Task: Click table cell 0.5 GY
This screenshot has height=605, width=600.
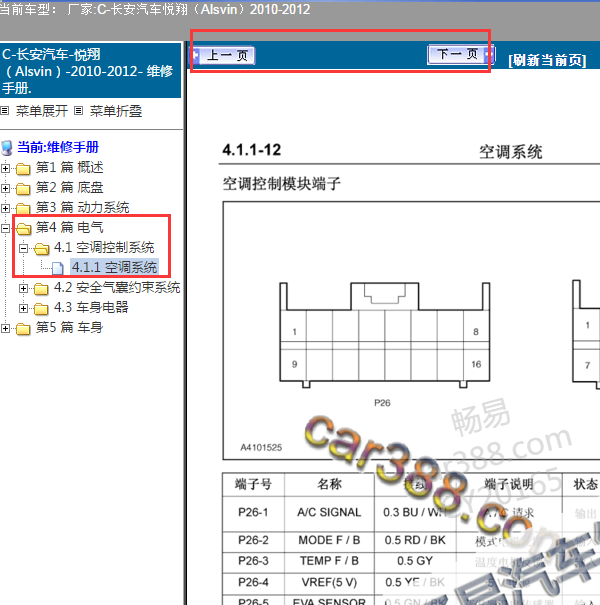Action: click(415, 561)
